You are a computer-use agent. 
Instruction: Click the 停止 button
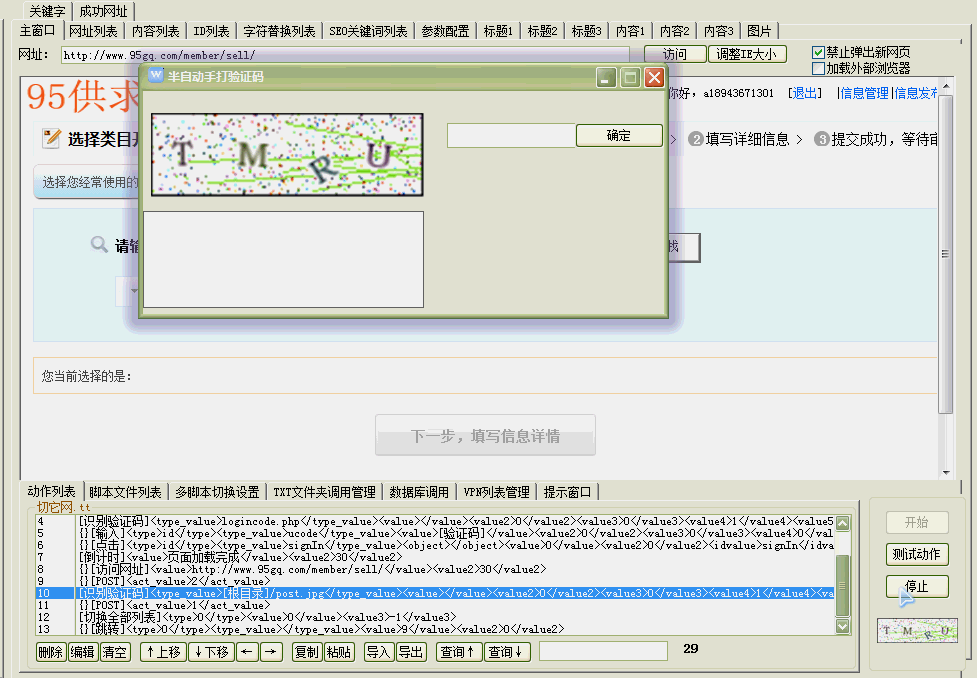(x=917, y=586)
